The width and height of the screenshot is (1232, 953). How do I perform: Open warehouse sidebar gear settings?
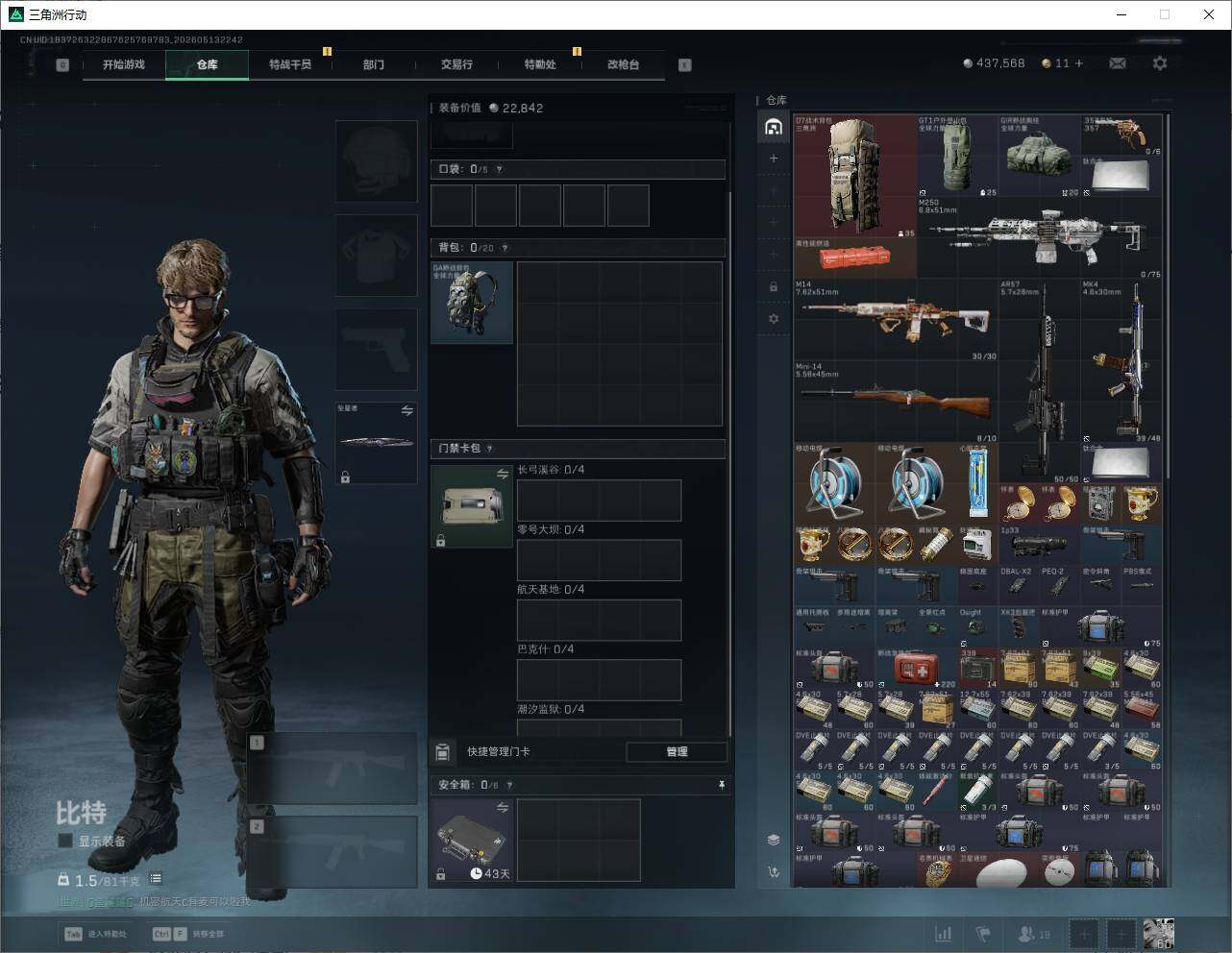pyautogui.click(x=774, y=318)
